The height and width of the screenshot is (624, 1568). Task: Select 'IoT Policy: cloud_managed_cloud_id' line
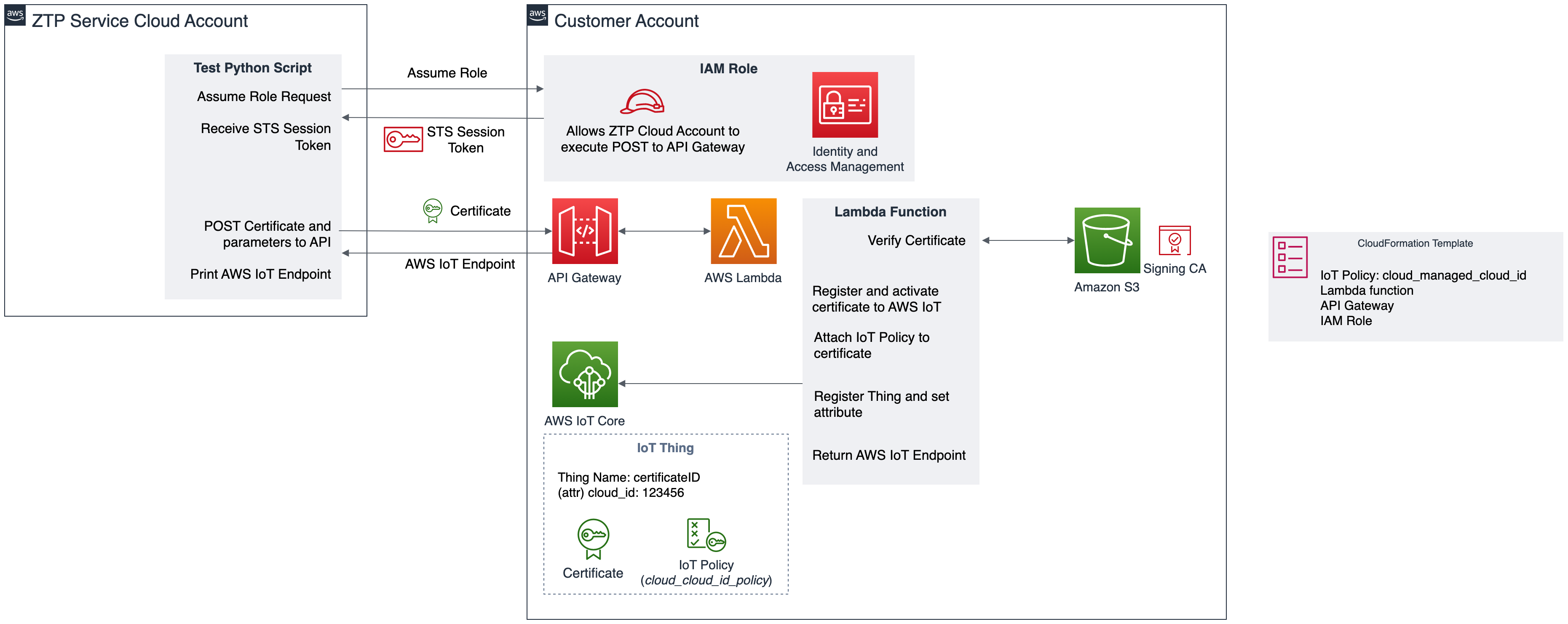click(1423, 275)
